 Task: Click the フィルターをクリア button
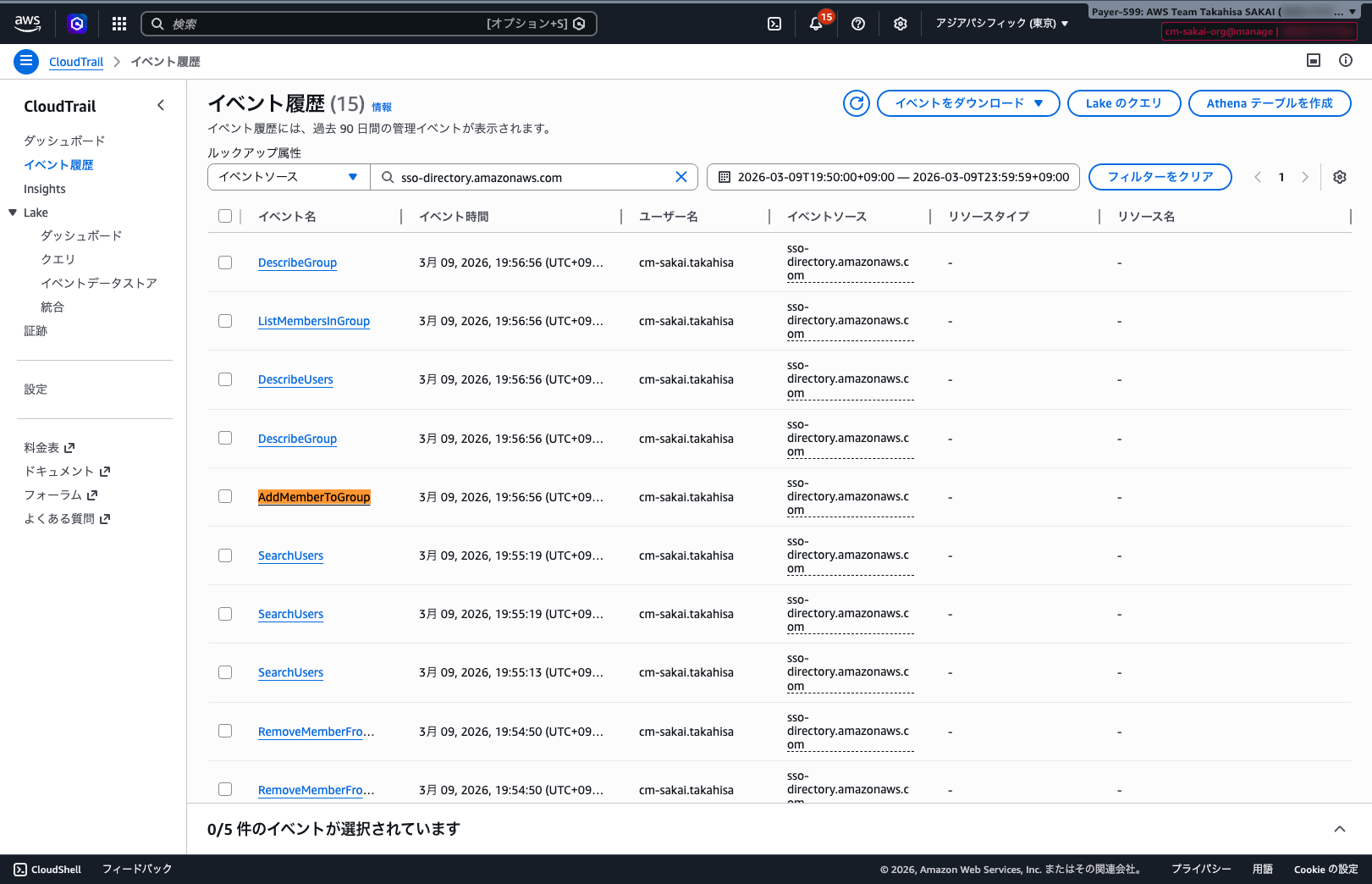click(x=1160, y=177)
